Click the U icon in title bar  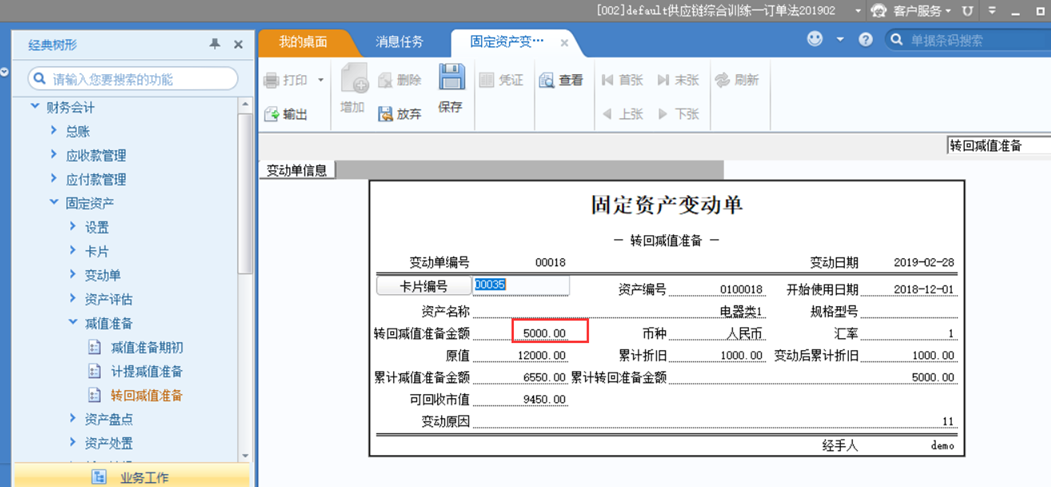pyautogui.click(x=967, y=11)
